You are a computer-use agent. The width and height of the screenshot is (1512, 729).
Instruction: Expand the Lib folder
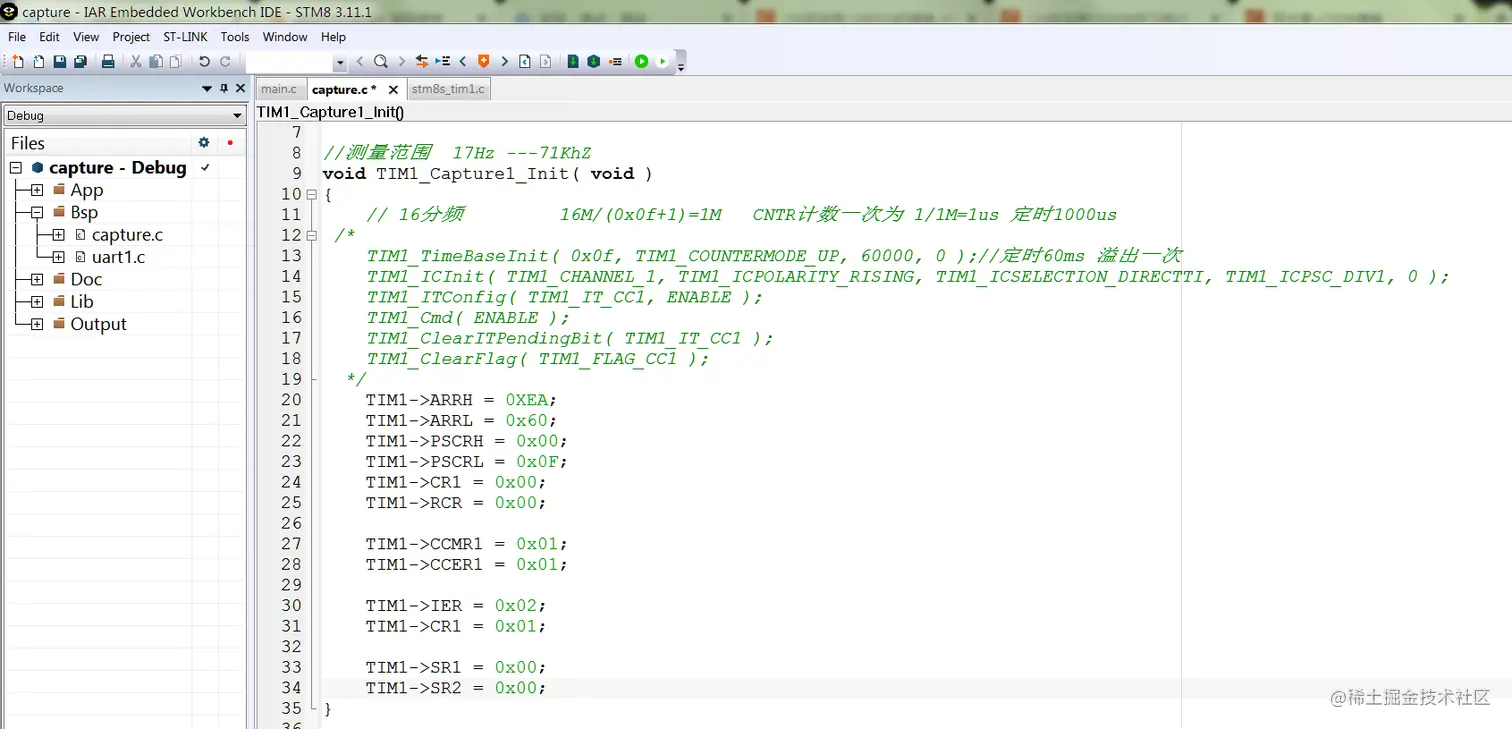tap(37, 302)
